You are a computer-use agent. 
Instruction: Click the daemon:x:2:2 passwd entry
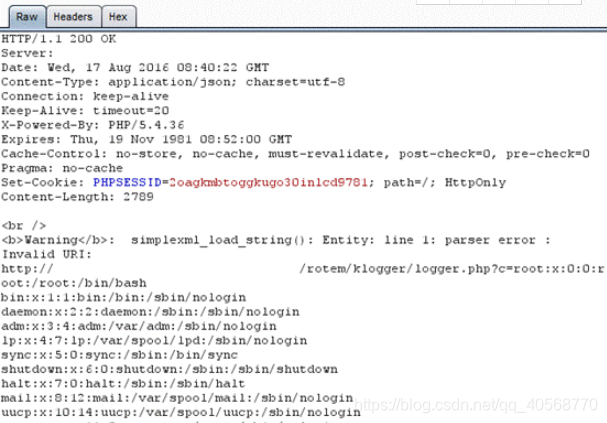[x=150, y=312]
